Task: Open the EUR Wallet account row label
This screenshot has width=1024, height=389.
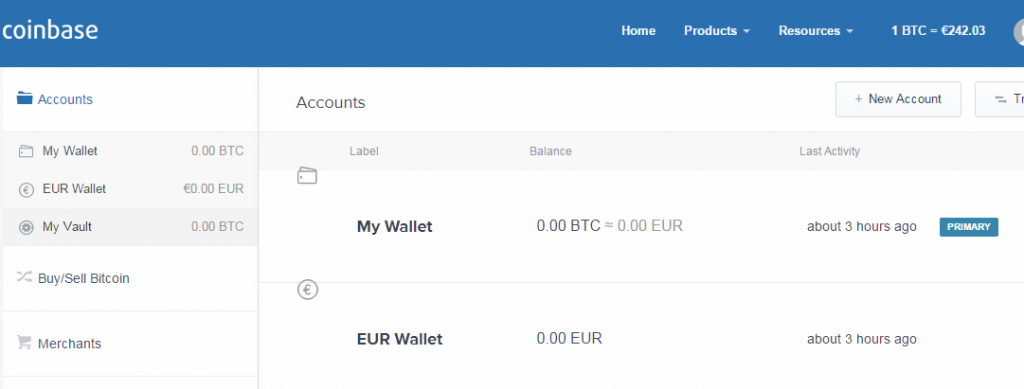Action: pos(400,339)
